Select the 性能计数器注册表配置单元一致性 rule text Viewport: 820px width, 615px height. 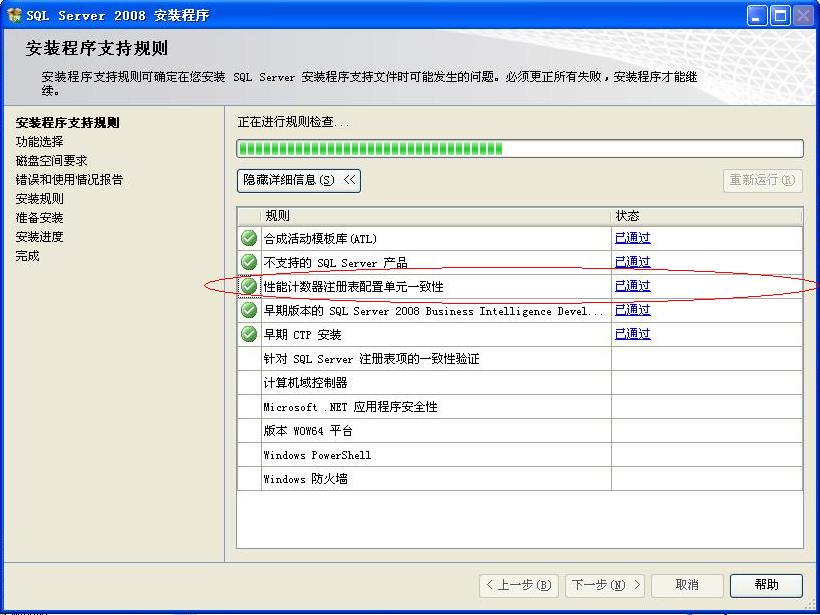click(x=354, y=287)
